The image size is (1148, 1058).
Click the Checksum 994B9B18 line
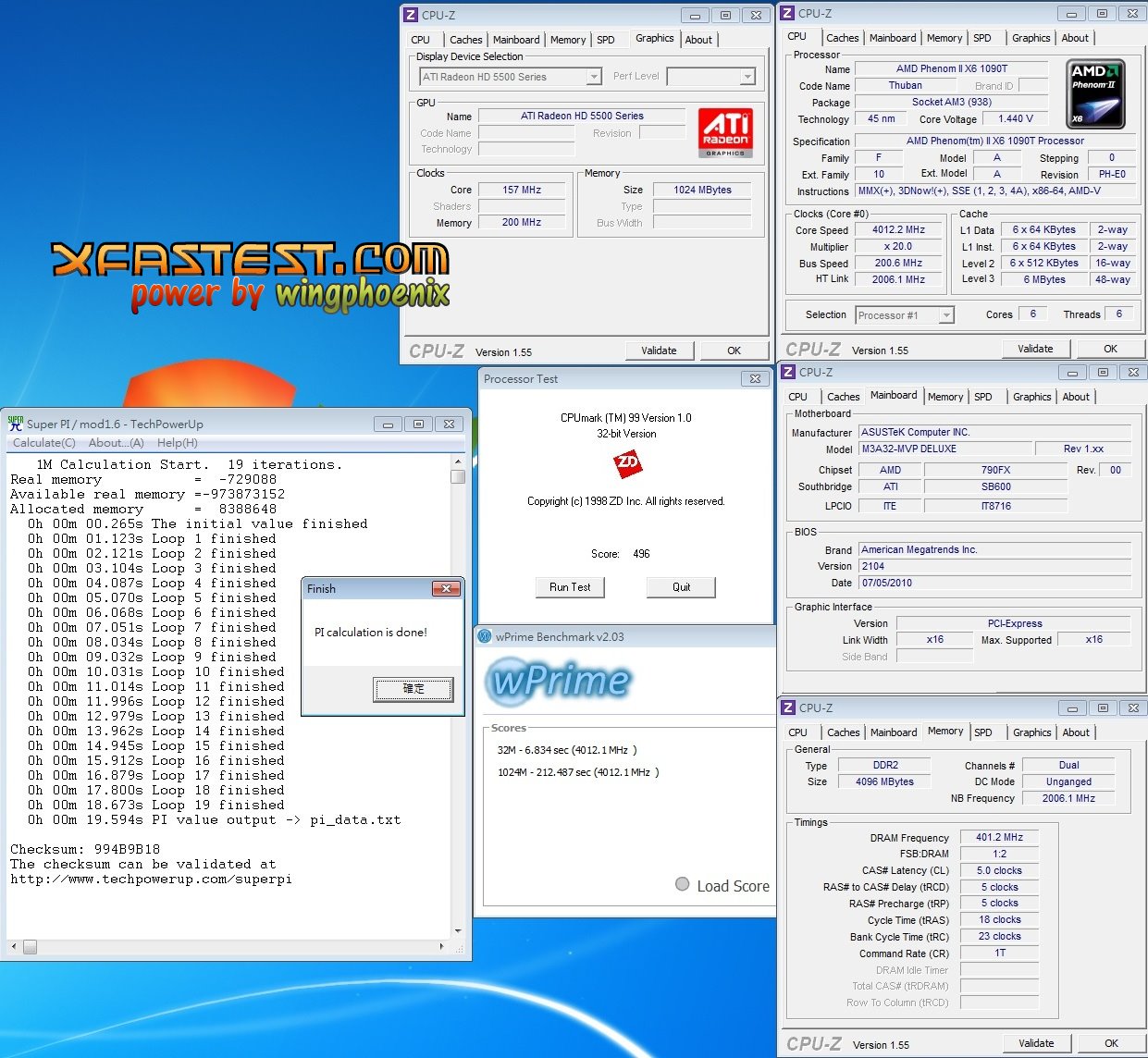[x=85, y=849]
